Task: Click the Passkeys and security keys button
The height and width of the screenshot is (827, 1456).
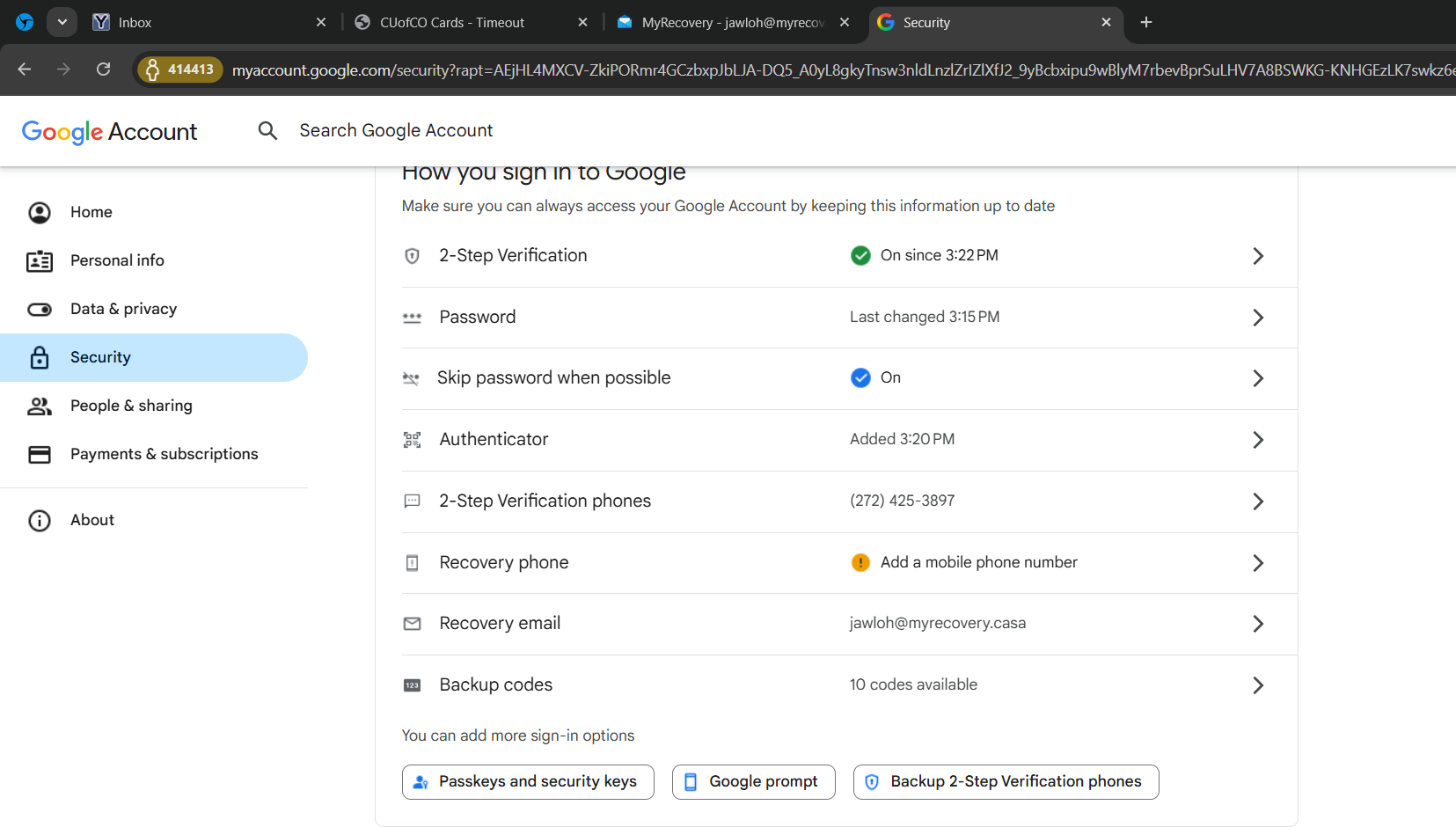Action: [528, 782]
